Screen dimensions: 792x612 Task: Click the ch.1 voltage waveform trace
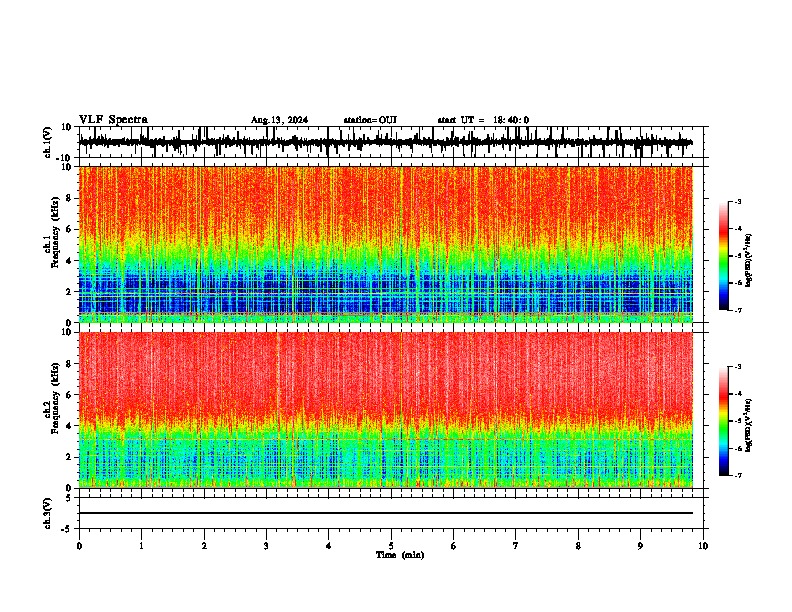(x=385, y=142)
